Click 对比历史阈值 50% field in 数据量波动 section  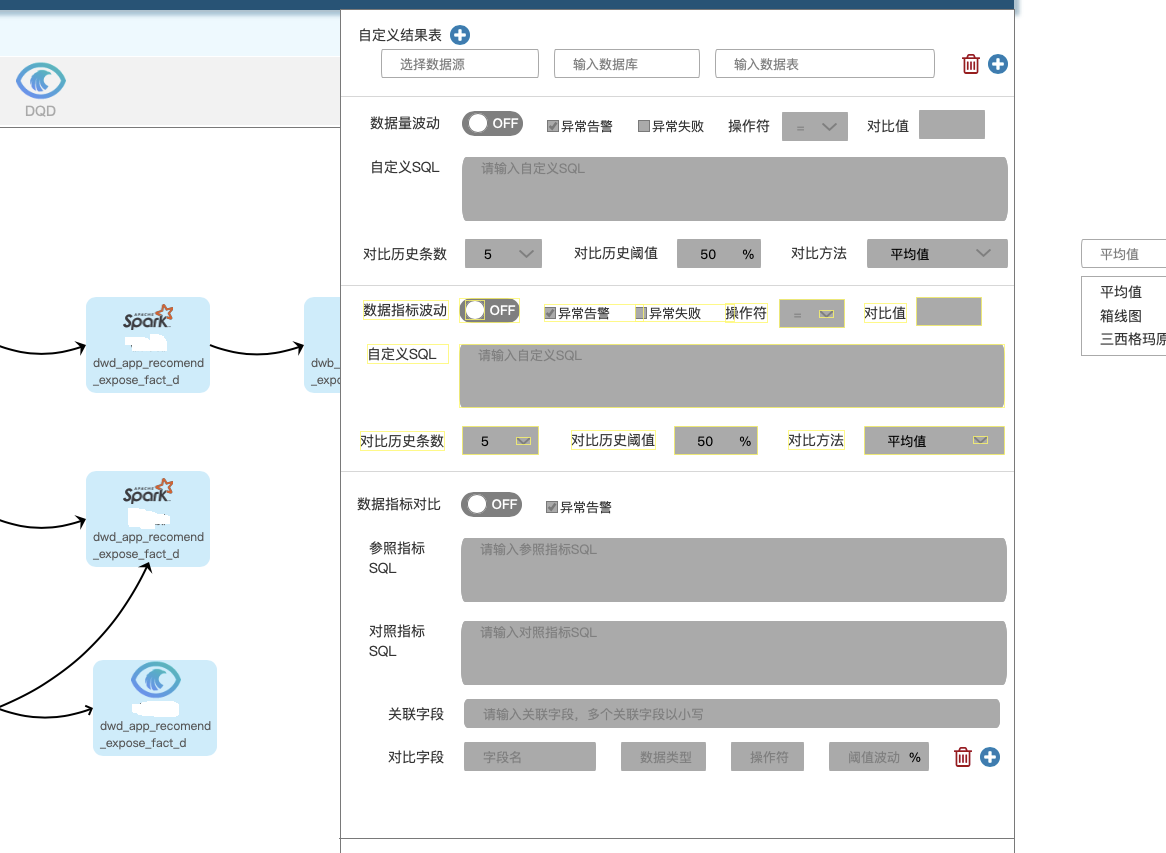pos(718,254)
